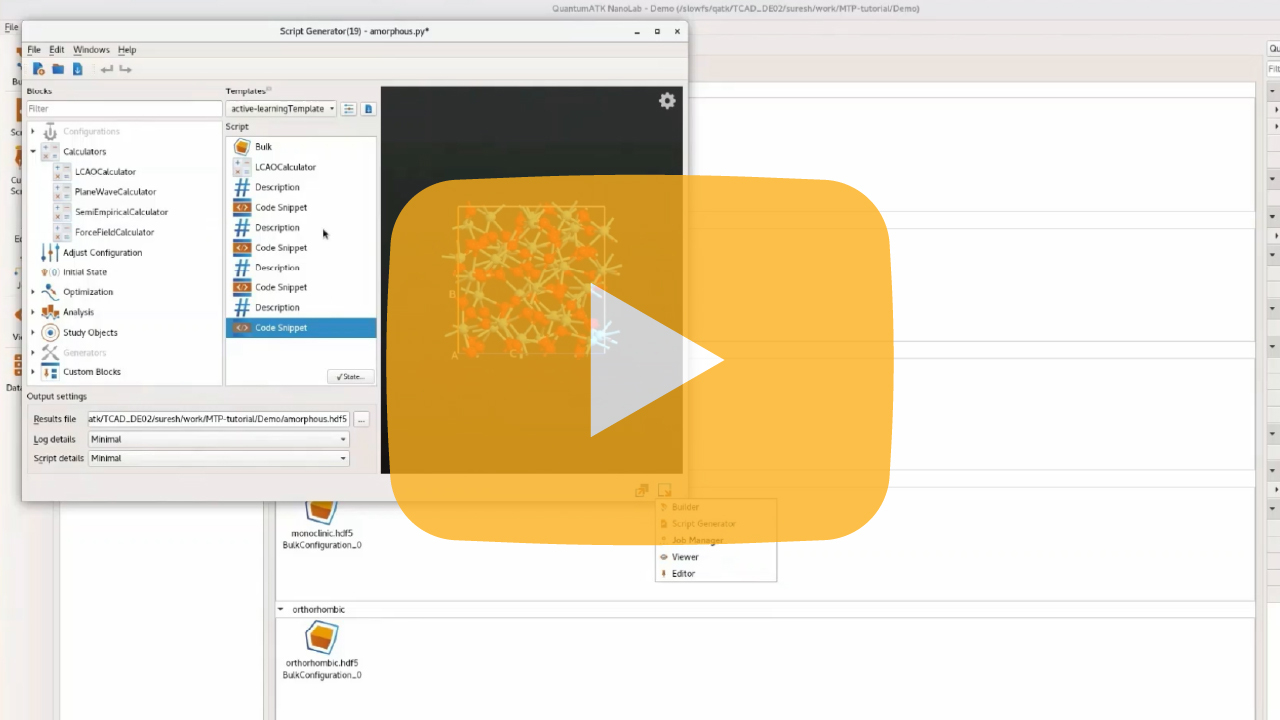
Task: Click the new script toolbar icon
Action: (x=38, y=69)
